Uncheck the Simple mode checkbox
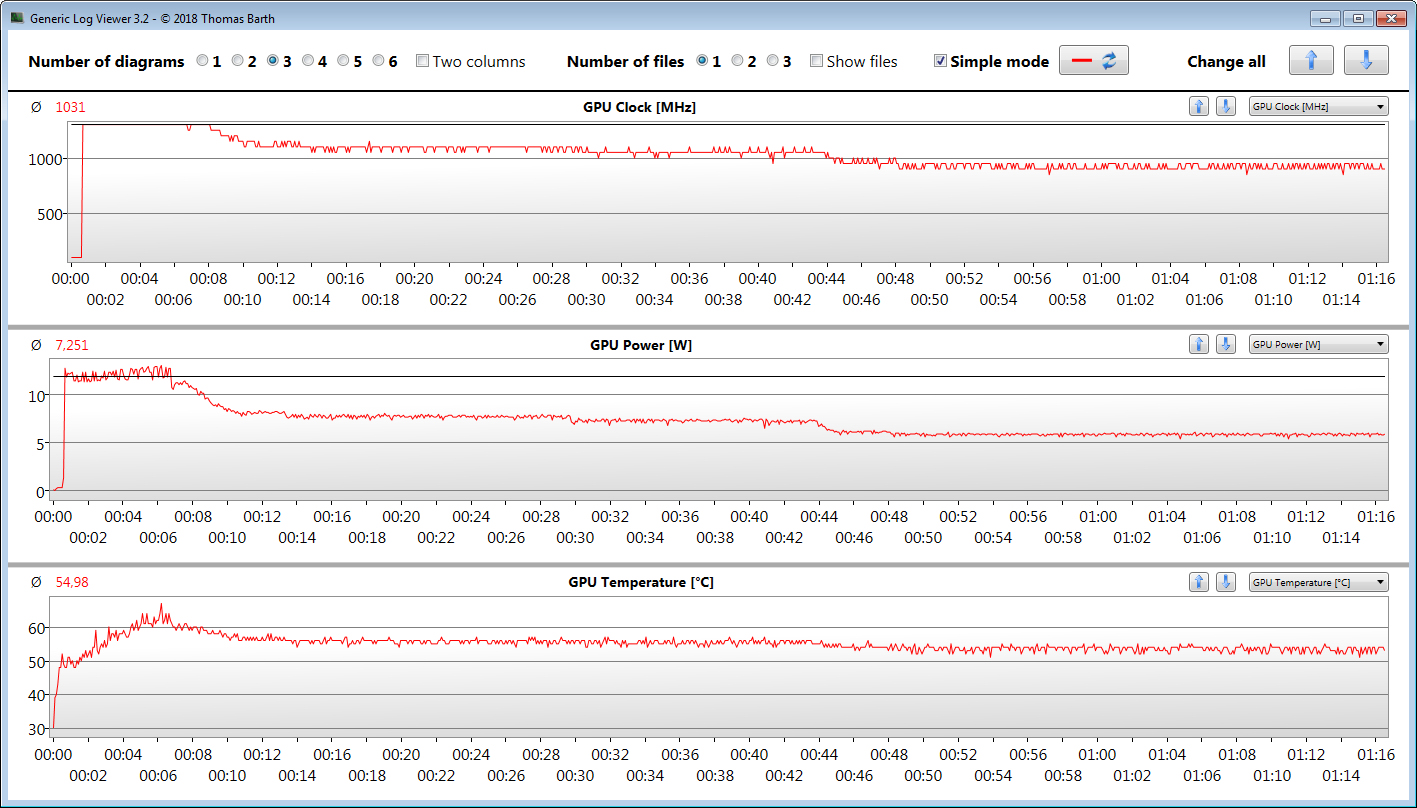1417x808 pixels. tap(940, 61)
